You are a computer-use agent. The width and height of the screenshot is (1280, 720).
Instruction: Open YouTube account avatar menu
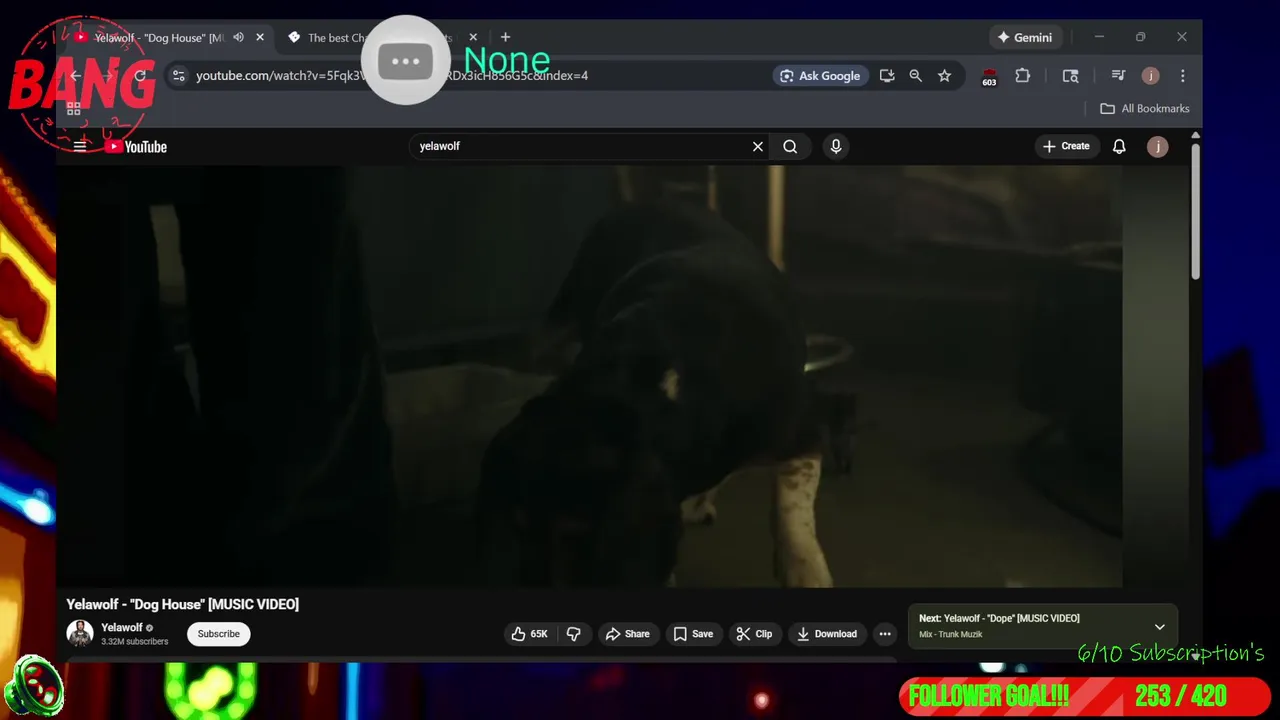pos(1157,147)
